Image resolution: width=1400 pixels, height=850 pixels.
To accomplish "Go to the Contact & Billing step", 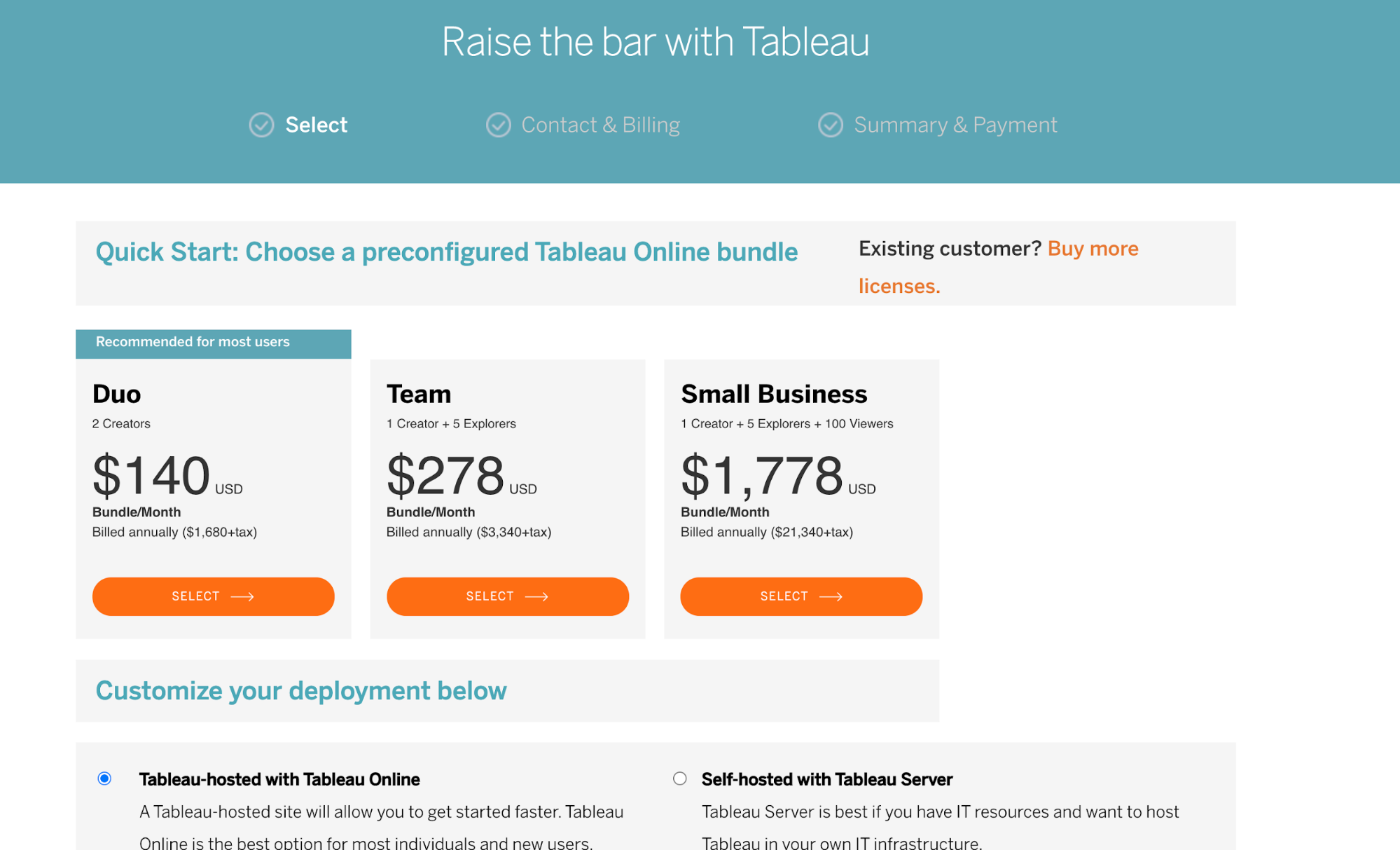I will pyautogui.click(x=600, y=125).
